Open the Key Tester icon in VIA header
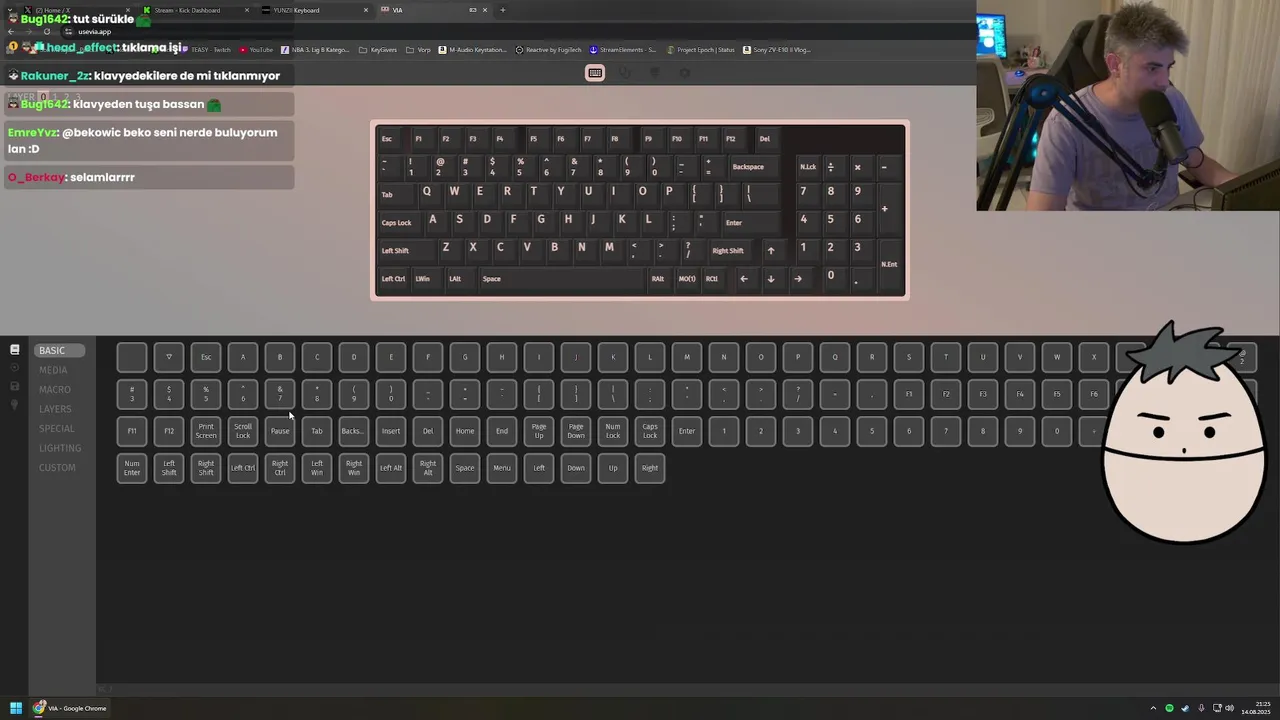Image resolution: width=1280 pixels, height=720 pixels. (x=625, y=73)
